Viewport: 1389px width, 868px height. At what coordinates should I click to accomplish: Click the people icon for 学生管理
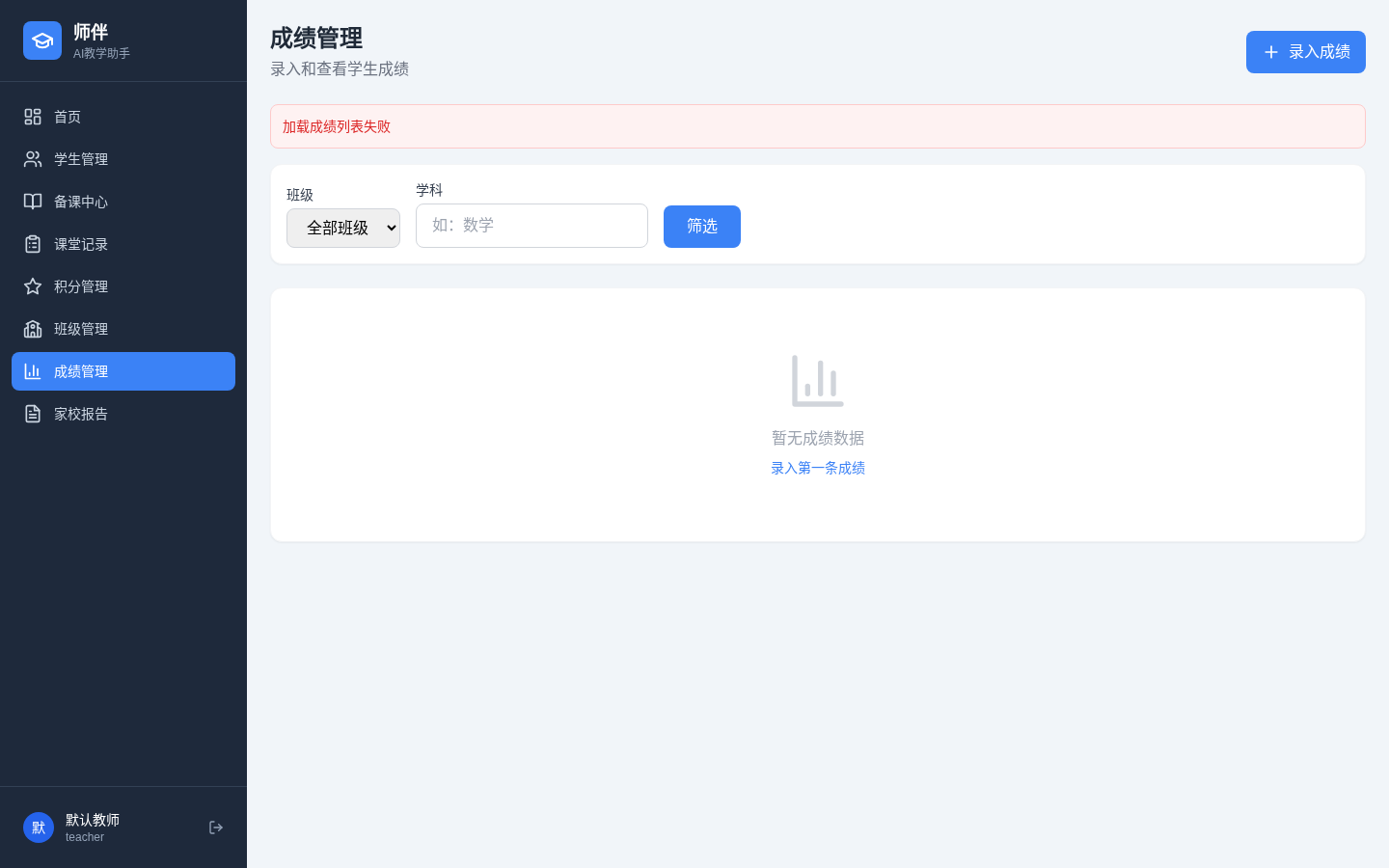33,159
